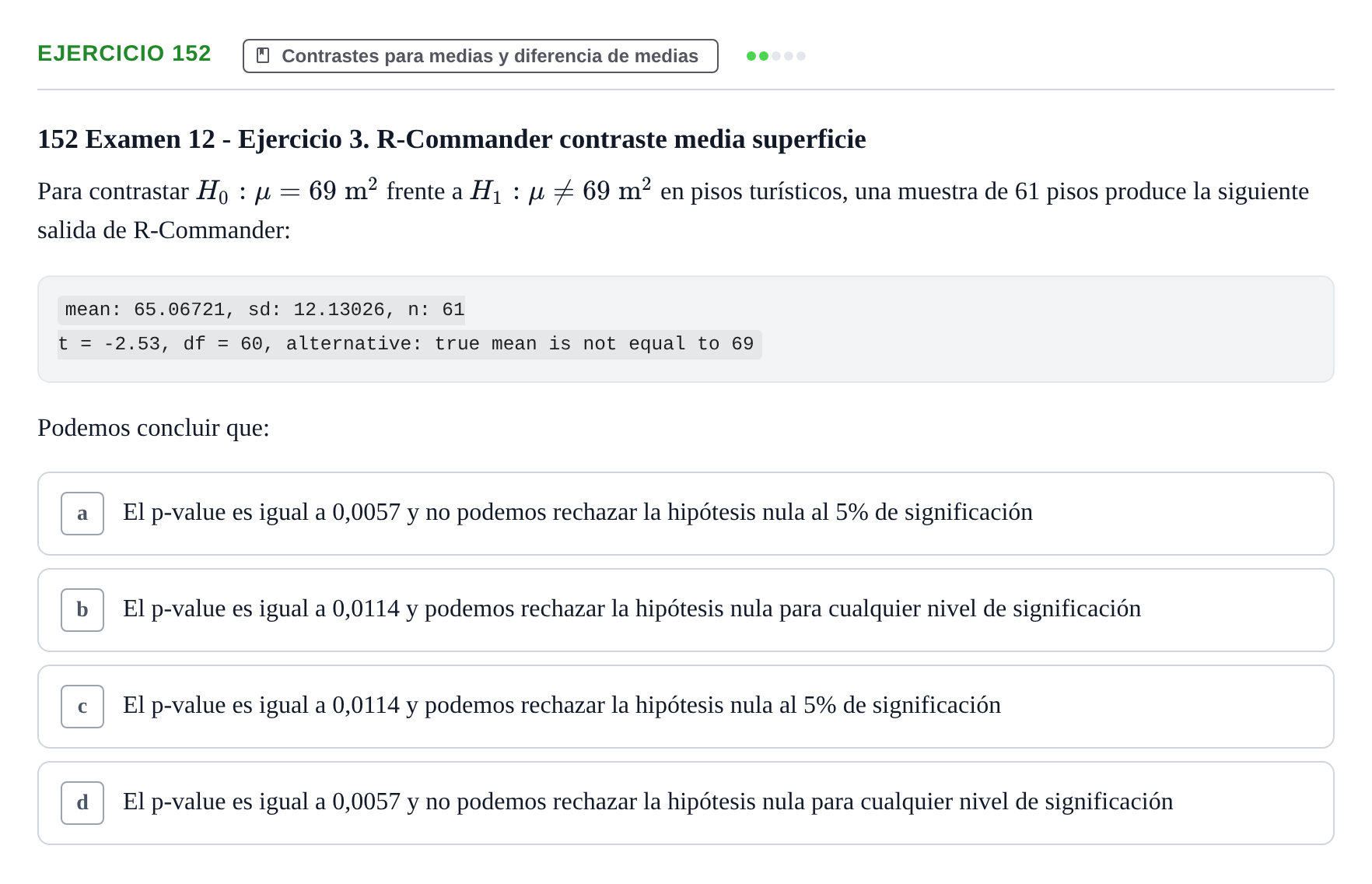1372x884 pixels.
Task: Open the 'Contrastes para medias y diferencia de medias' tag
Action: pos(480,56)
